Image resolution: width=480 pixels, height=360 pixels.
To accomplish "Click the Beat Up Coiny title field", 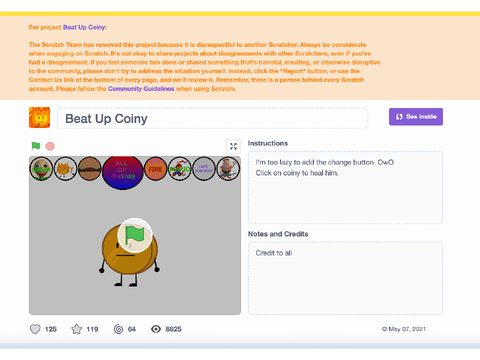I will (212, 118).
